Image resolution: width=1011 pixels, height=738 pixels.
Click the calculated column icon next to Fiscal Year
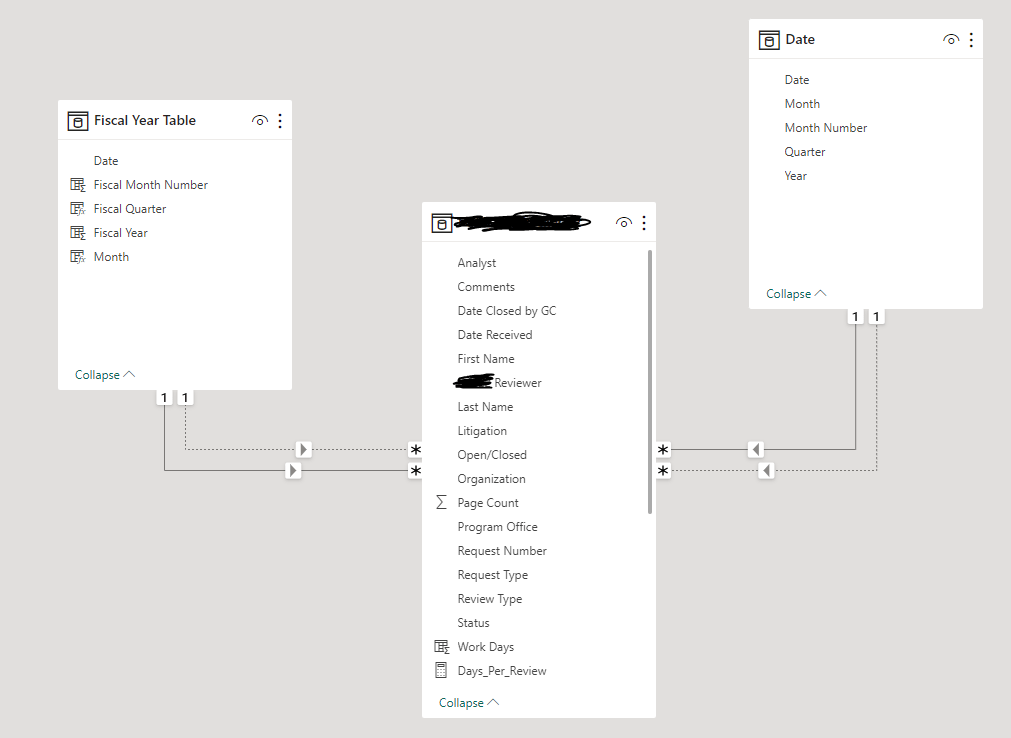(x=78, y=232)
